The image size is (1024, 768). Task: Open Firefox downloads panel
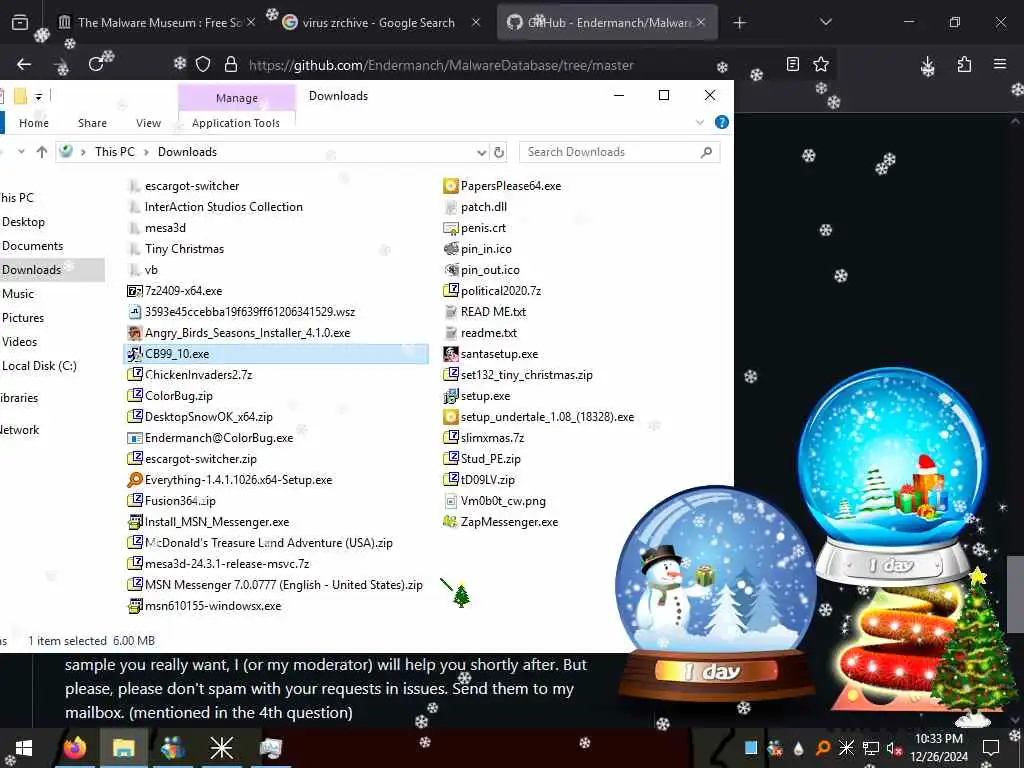coord(928,65)
